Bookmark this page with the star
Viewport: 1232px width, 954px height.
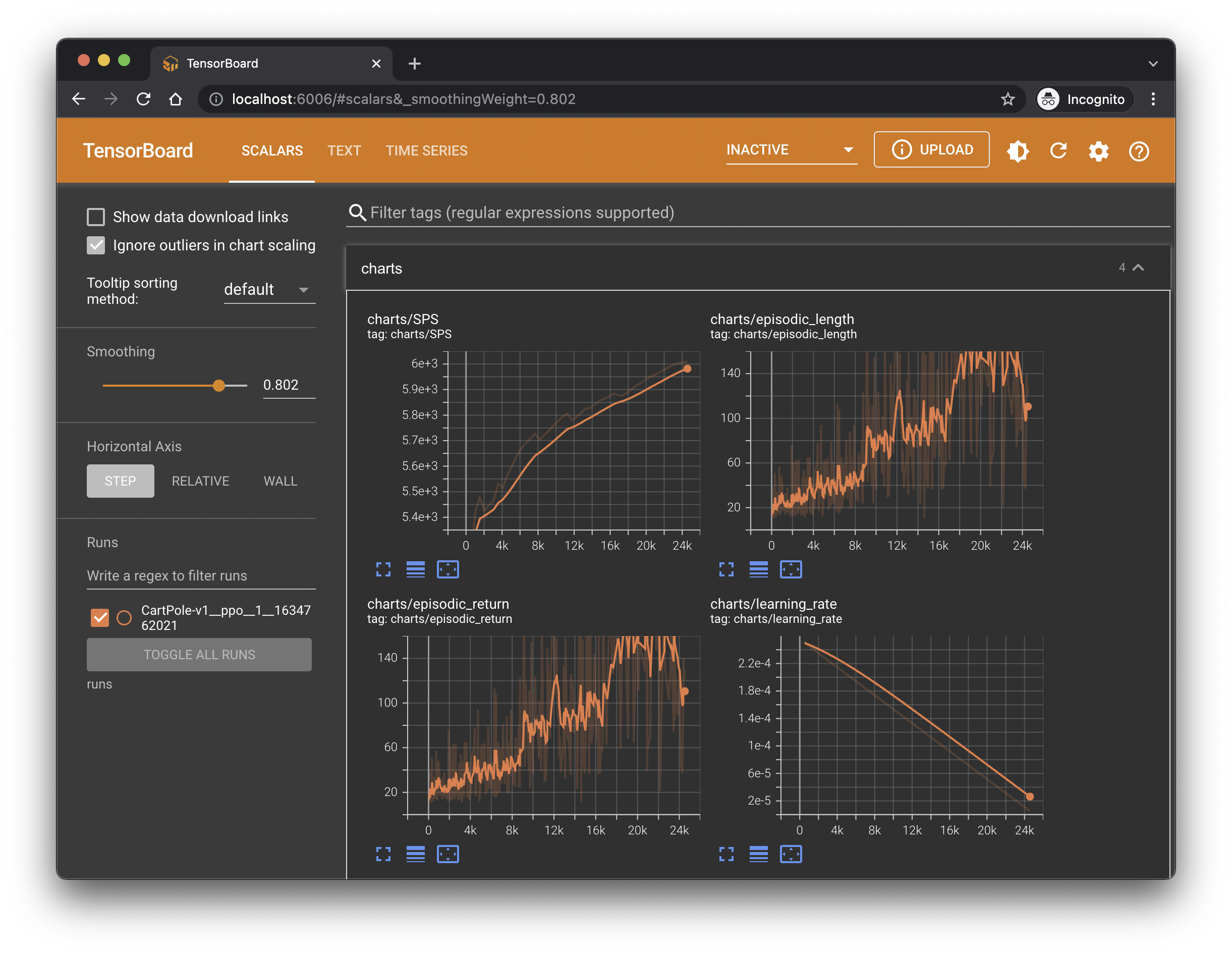pyautogui.click(x=1007, y=99)
